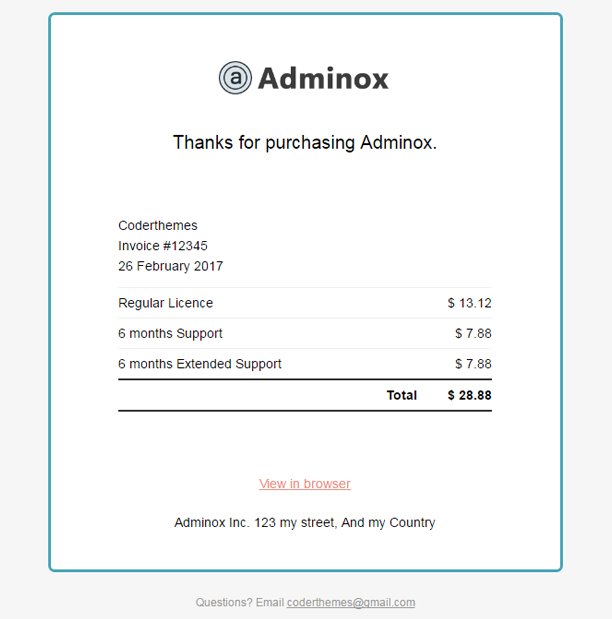Click the $ 28.88 total amount

(469, 395)
